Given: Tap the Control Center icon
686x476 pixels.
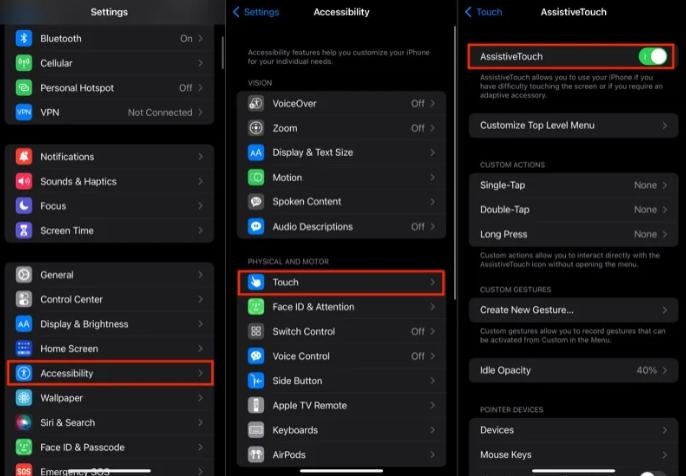Looking at the screenshot, I should pyautogui.click(x=24, y=299).
